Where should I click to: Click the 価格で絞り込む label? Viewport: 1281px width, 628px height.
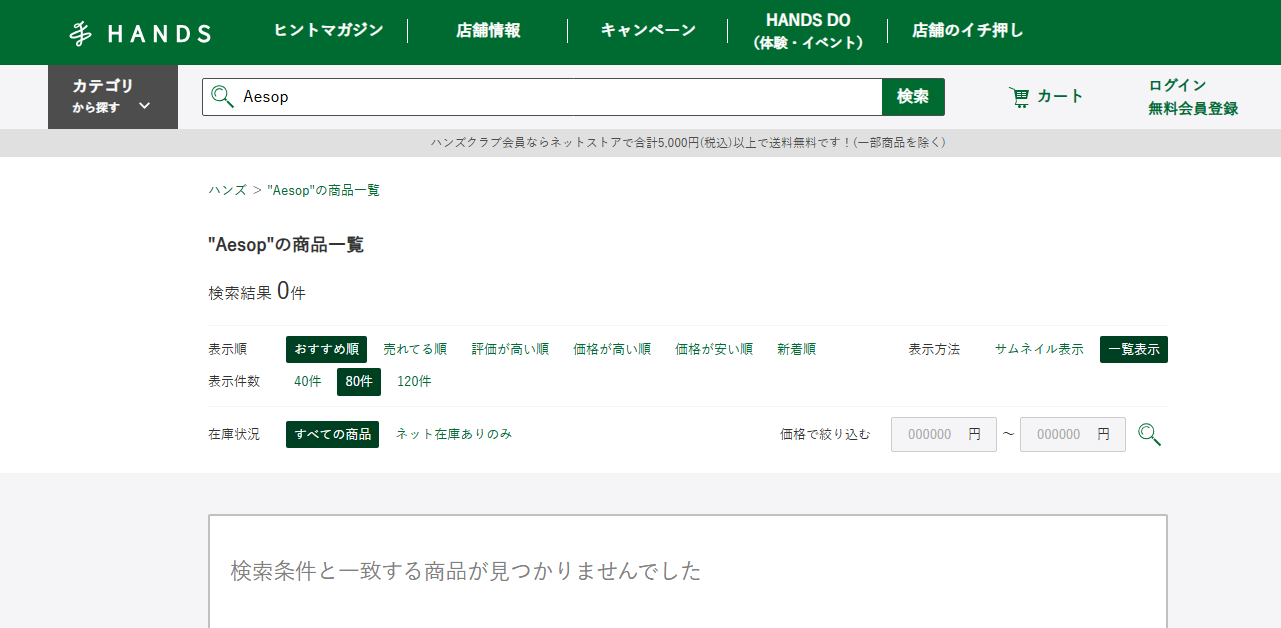coord(825,434)
